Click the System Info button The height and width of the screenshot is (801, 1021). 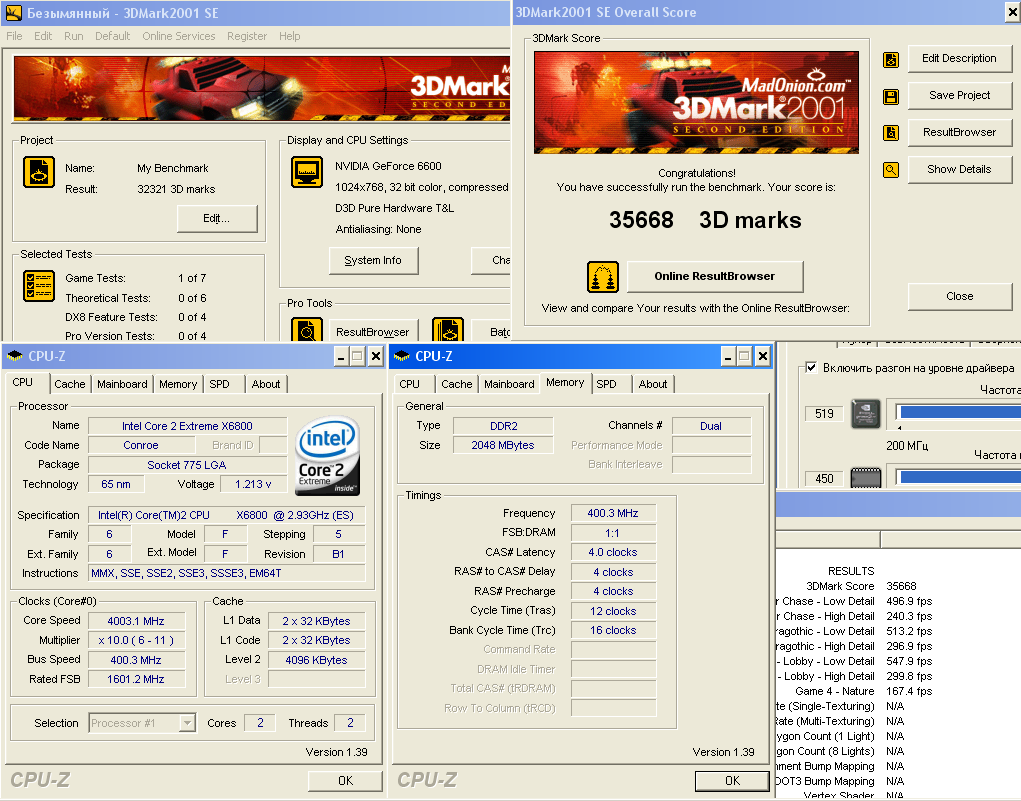pos(373,260)
